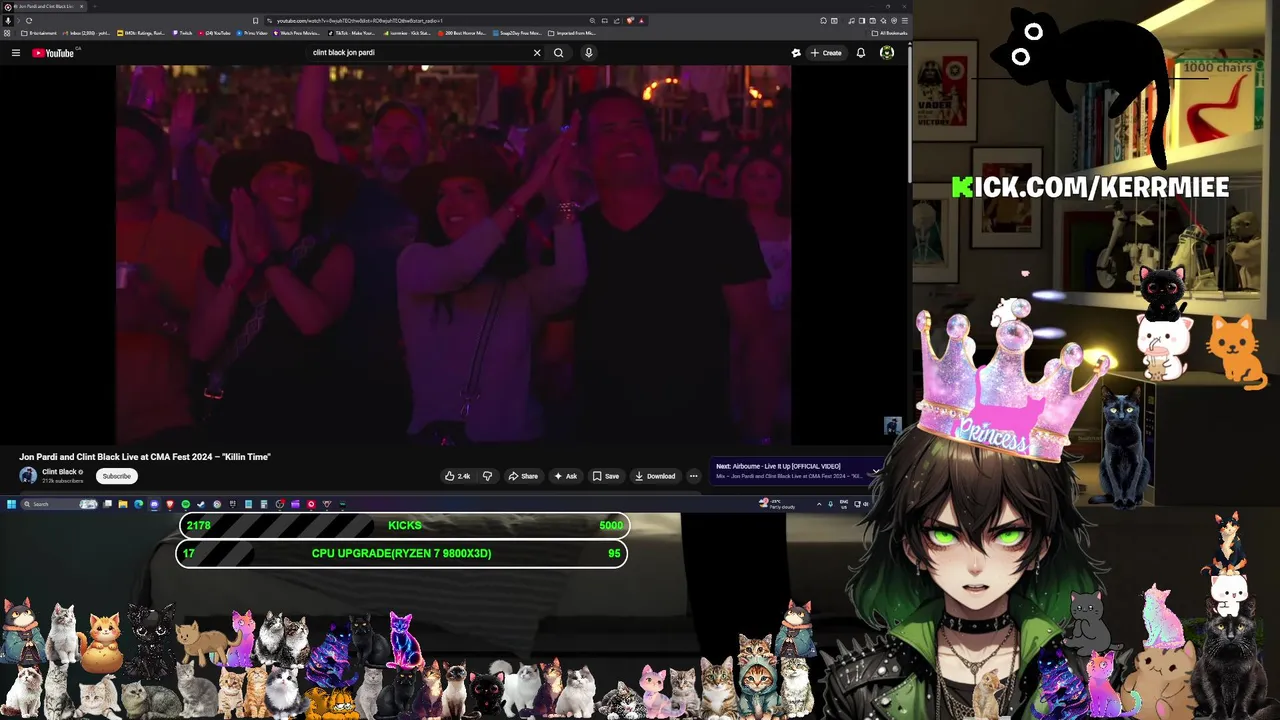1280x720 pixels.
Task: Open the YouTube guide hamburger menu
Action: [x=16, y=53]
